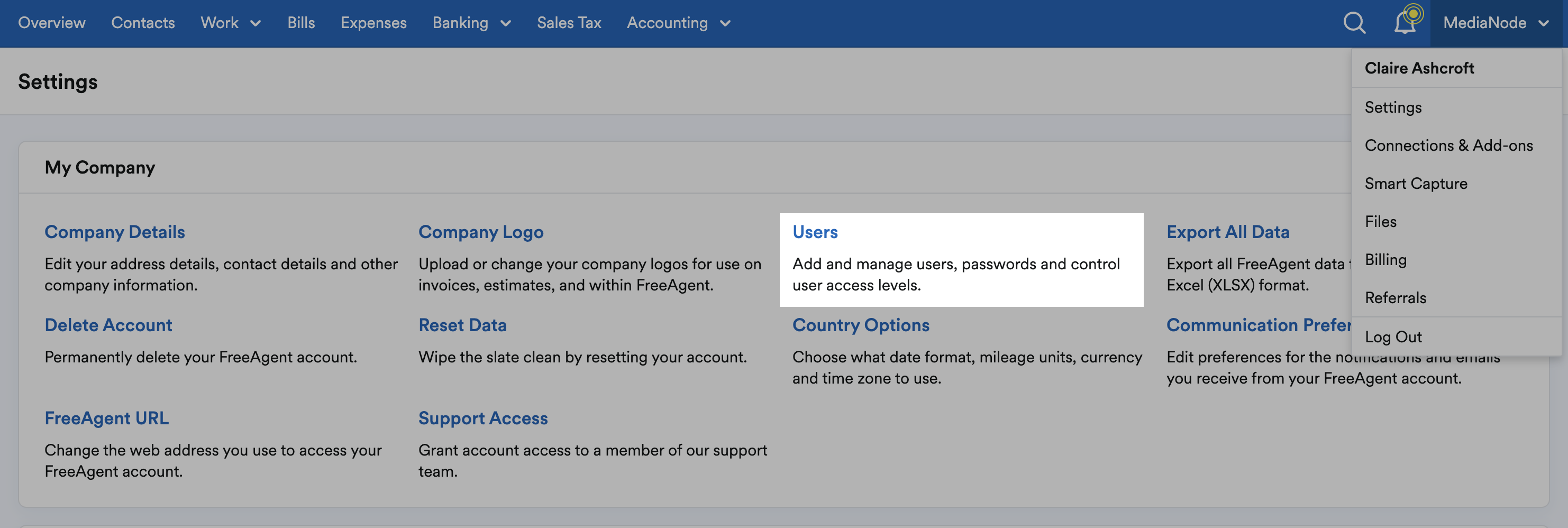Image resolution: width=1568 pixels, height=528 pixels.
Task: Open Expenses in navigation bar
Action: pos(373,23)
